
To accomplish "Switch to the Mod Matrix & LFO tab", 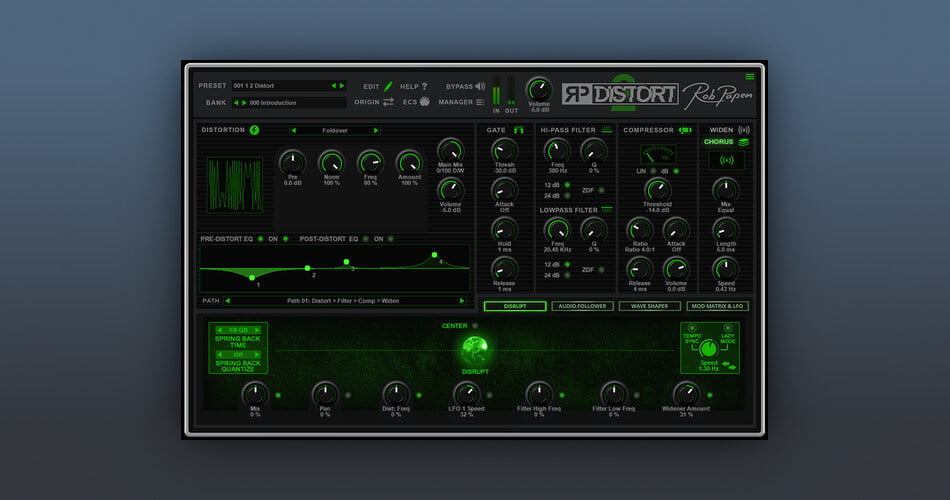I will (x=717, y=306).
